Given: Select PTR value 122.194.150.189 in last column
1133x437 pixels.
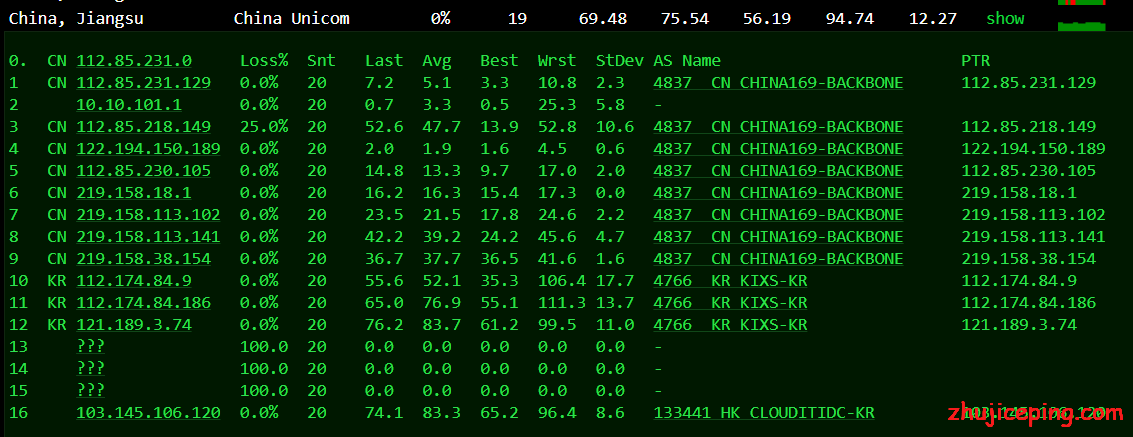Looking at the screenshot, I should click(1033, 149).
